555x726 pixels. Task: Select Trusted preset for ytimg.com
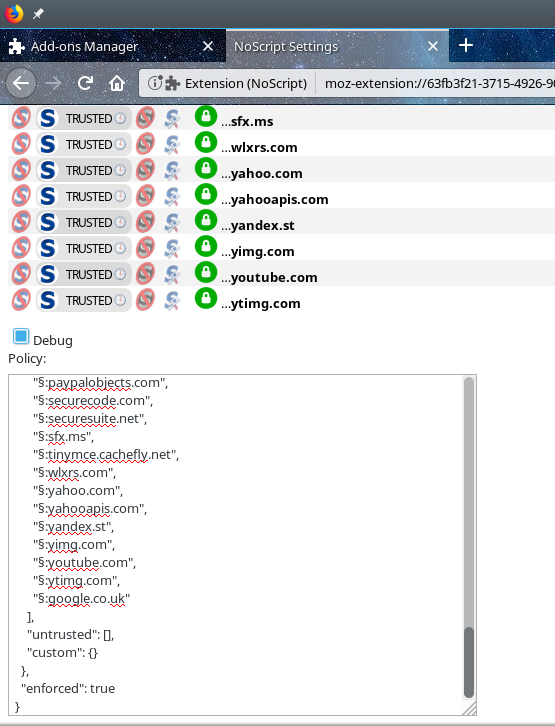coord(84,300)
